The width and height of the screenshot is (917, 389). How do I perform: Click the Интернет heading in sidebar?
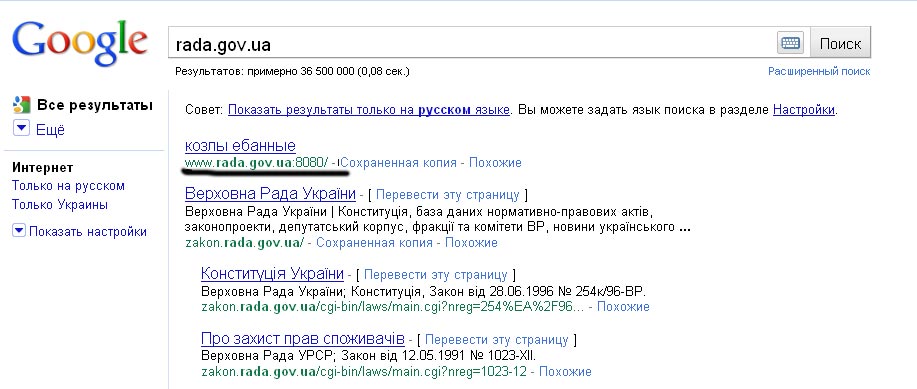pos(42,168)
